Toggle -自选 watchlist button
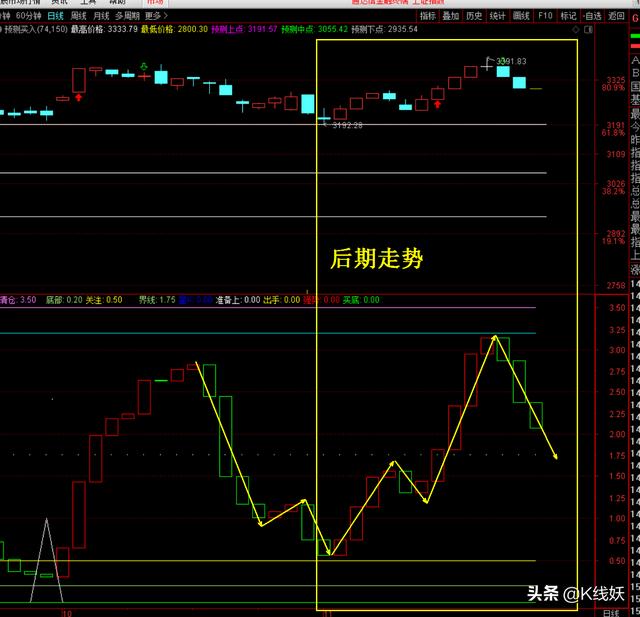The image size is (640, 617). pyautogui.click(x=592, y=16)
